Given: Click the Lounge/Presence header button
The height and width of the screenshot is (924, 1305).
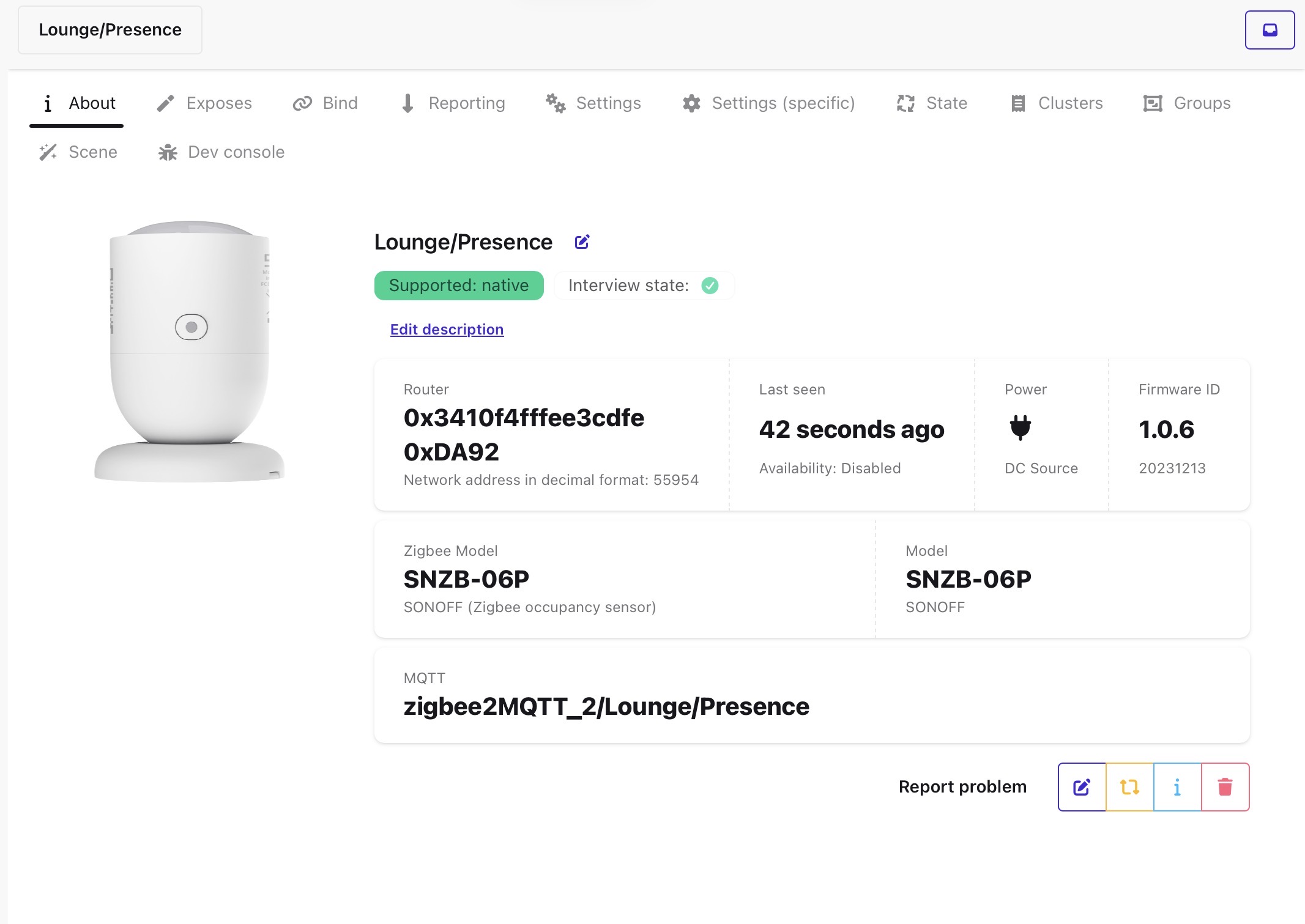Looking at the screenshot, I should tap(110, 30).
